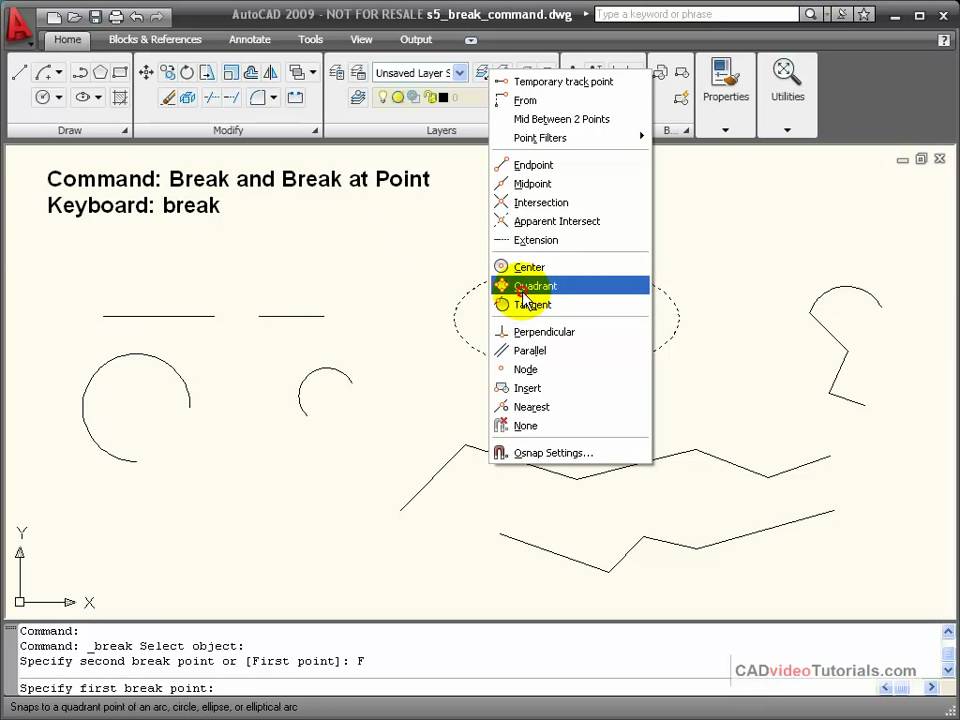Select the Stretch tool icon
The height and width of the screenshot is (720, 960).
[207, 73]
